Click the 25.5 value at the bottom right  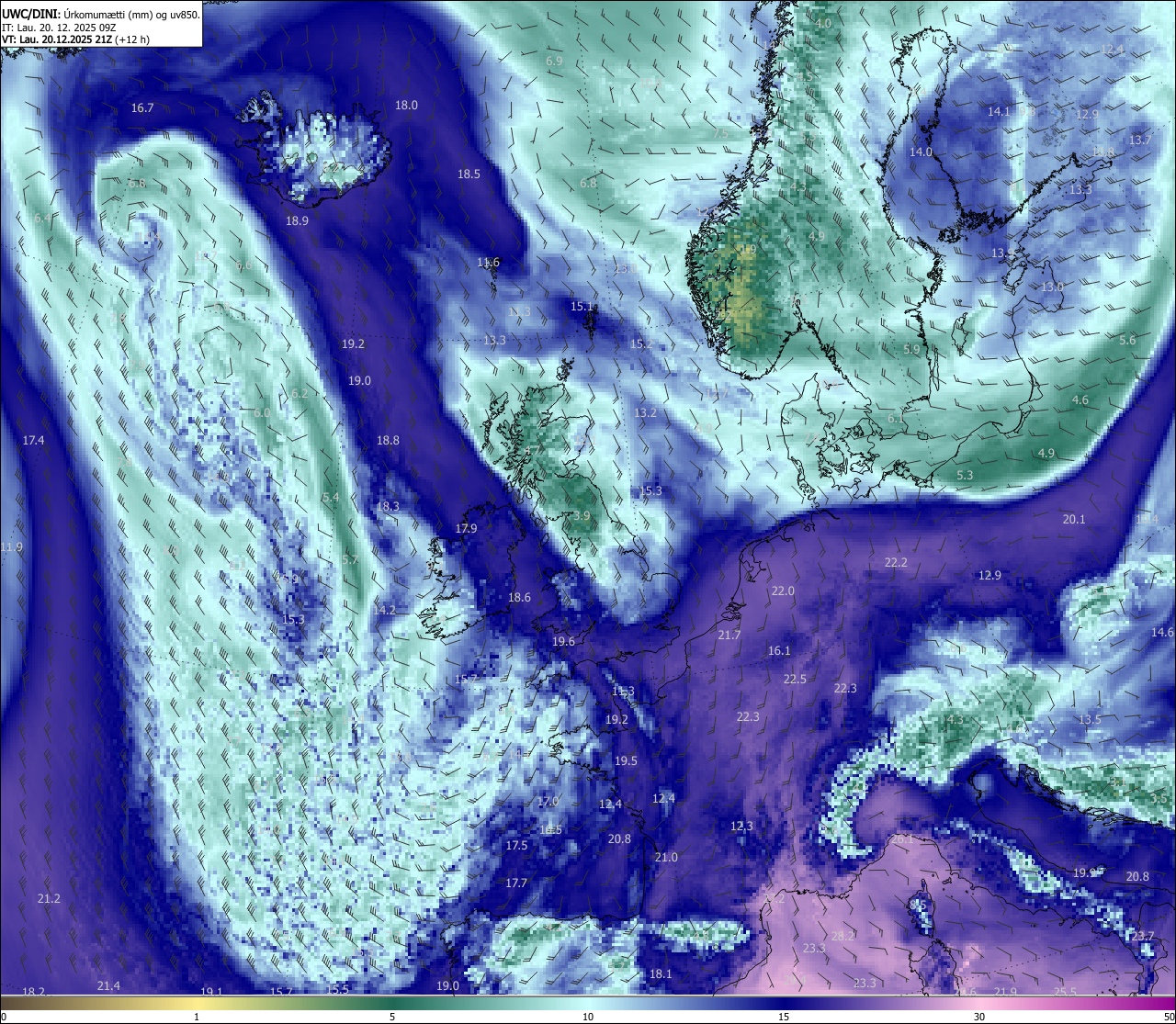(x=1065, y=993)
